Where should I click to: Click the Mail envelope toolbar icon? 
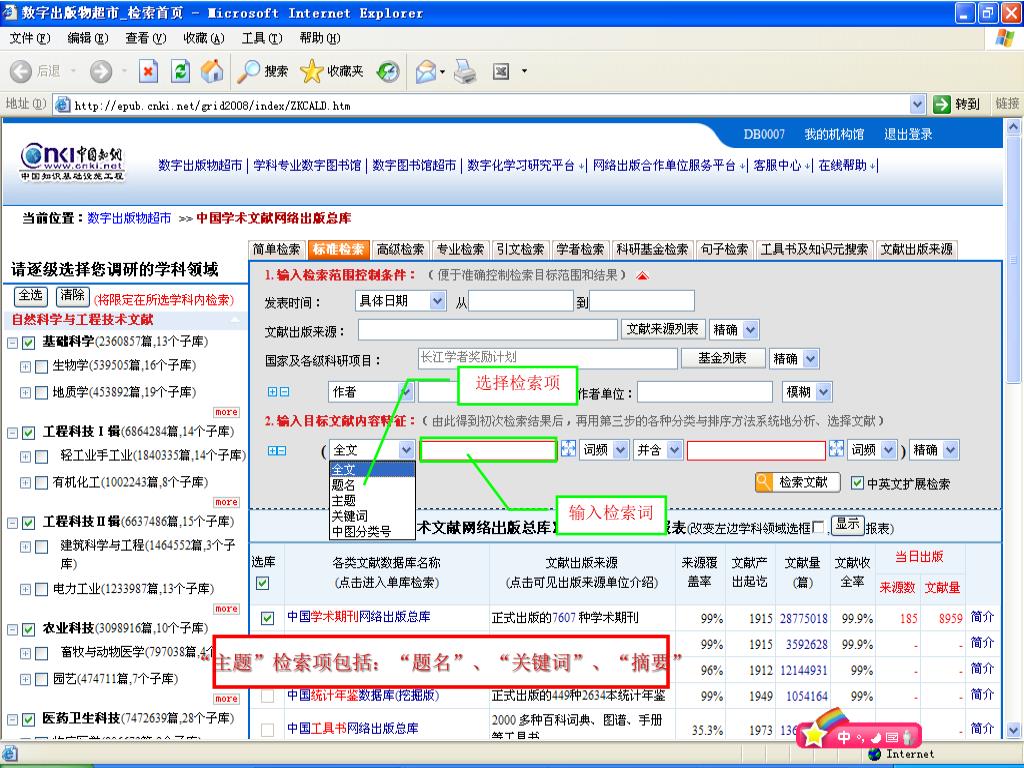point(426,71)
